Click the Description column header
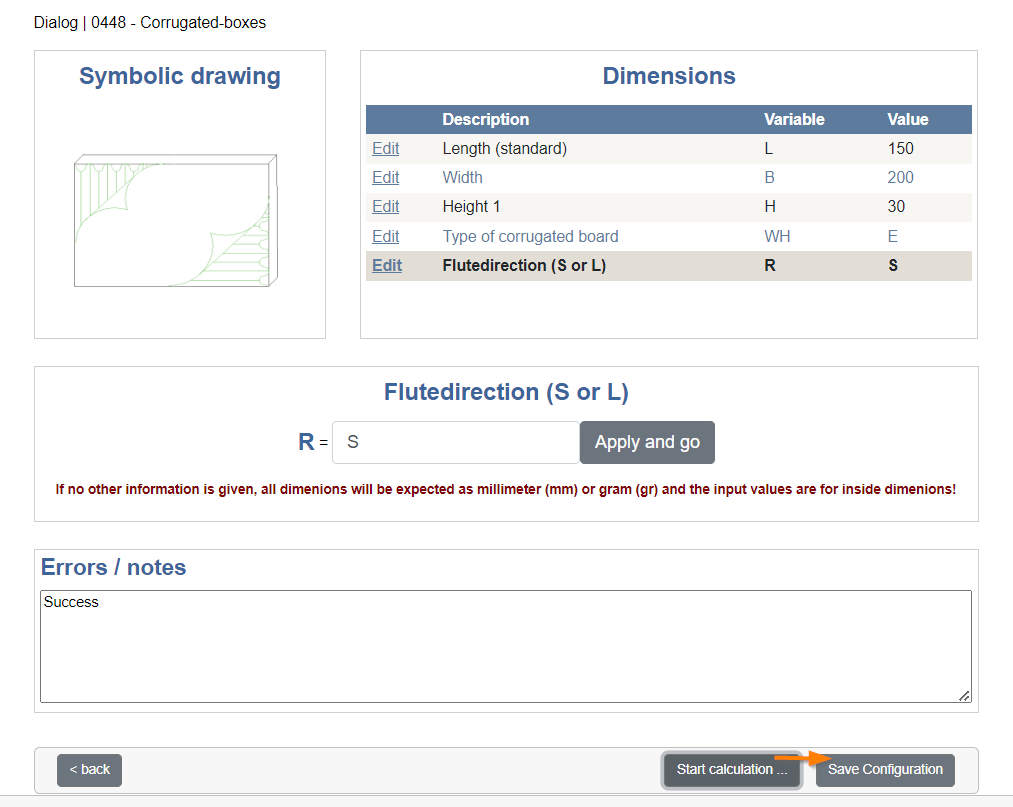Image resolution: width=1013 pixels, height=807 pixels. 486,120
